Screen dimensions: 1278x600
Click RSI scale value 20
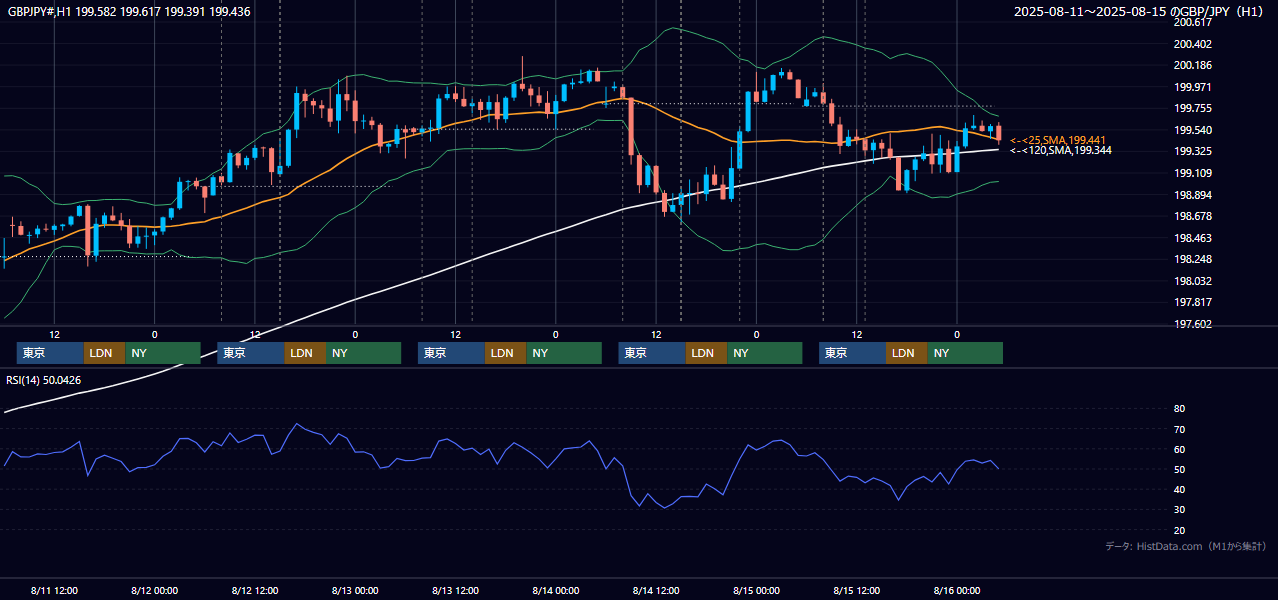pos(1179,530)
